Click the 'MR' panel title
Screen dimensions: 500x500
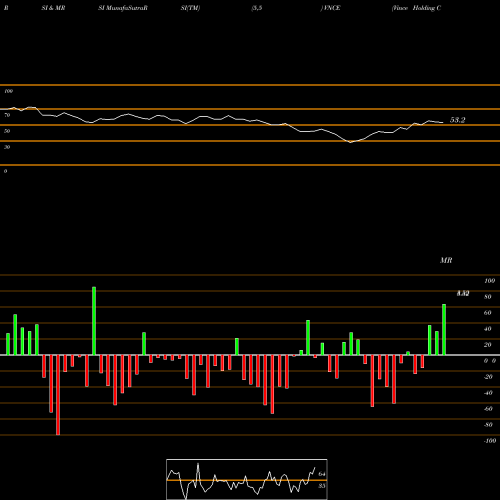point(446,260)
